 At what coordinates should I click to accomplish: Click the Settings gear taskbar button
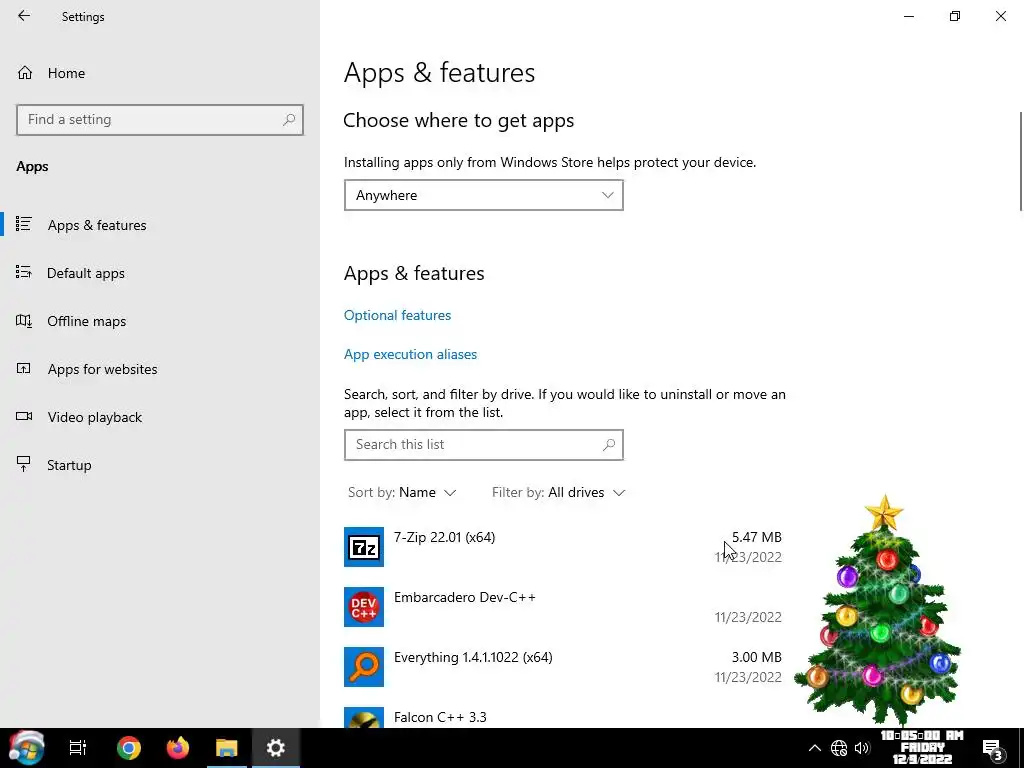click(276, 748)
